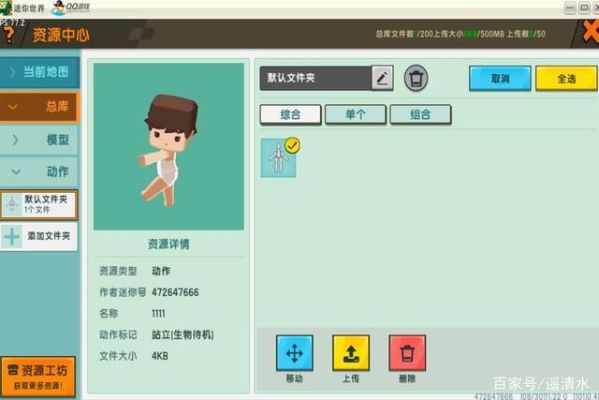Click the pencil rename folder icon
The image size is (599, 400).
pos(382,78)
